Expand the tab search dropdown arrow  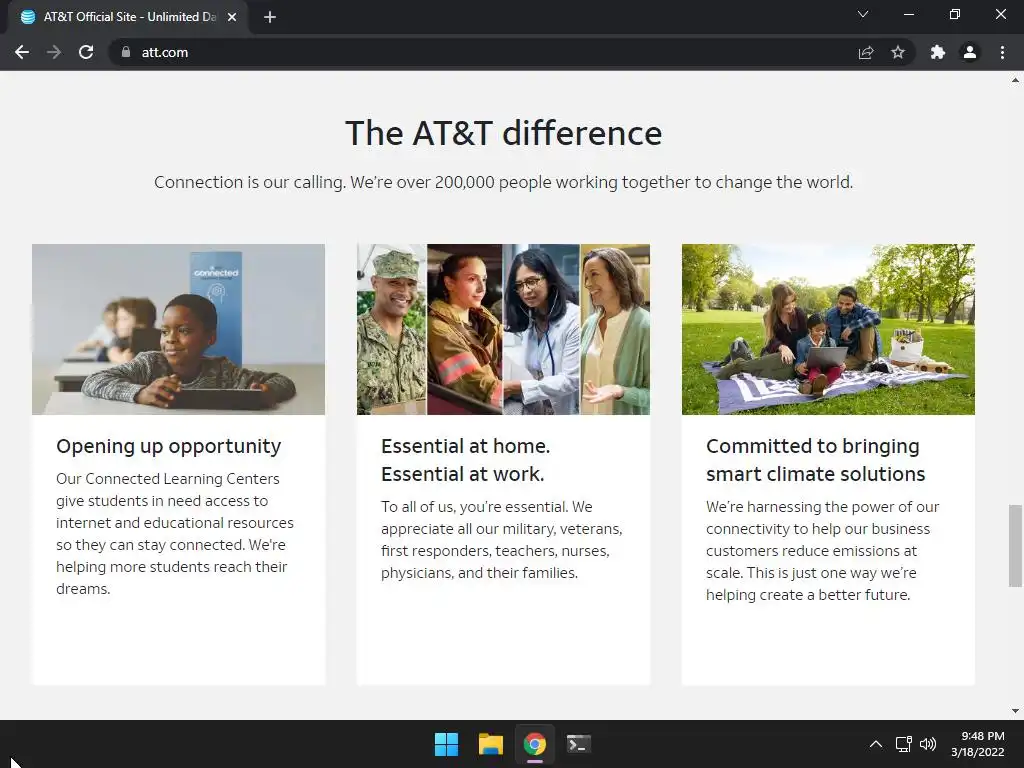click(863, 14)
